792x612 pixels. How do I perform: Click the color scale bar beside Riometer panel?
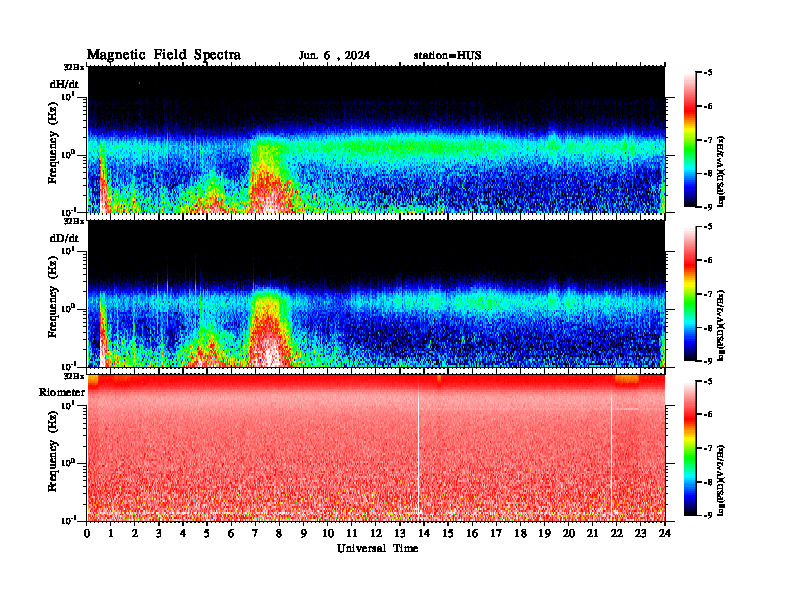click(689, 448)
